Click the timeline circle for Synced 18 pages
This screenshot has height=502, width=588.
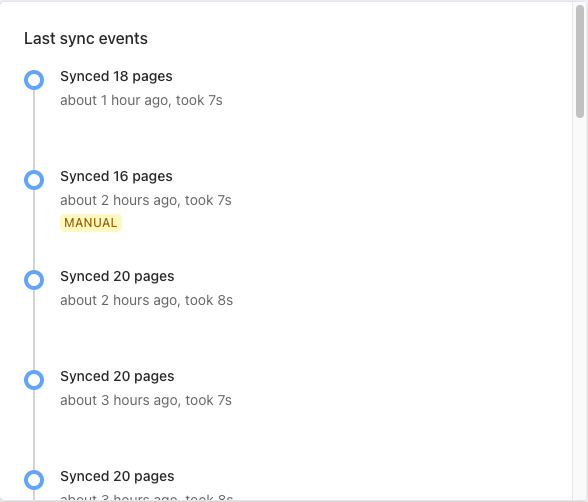pos(34,80)
